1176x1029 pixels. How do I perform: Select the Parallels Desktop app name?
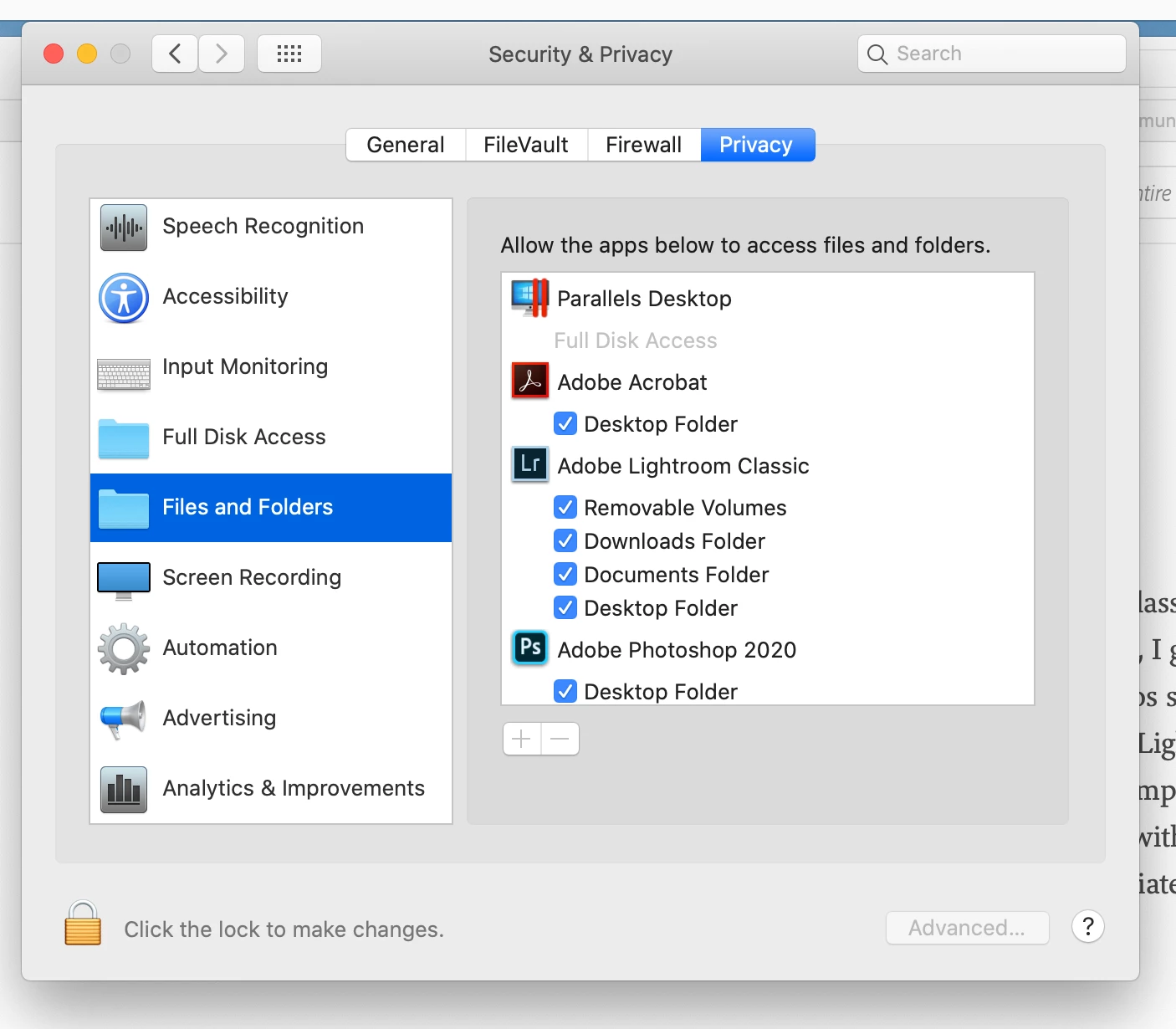click(x=645, y=299)
